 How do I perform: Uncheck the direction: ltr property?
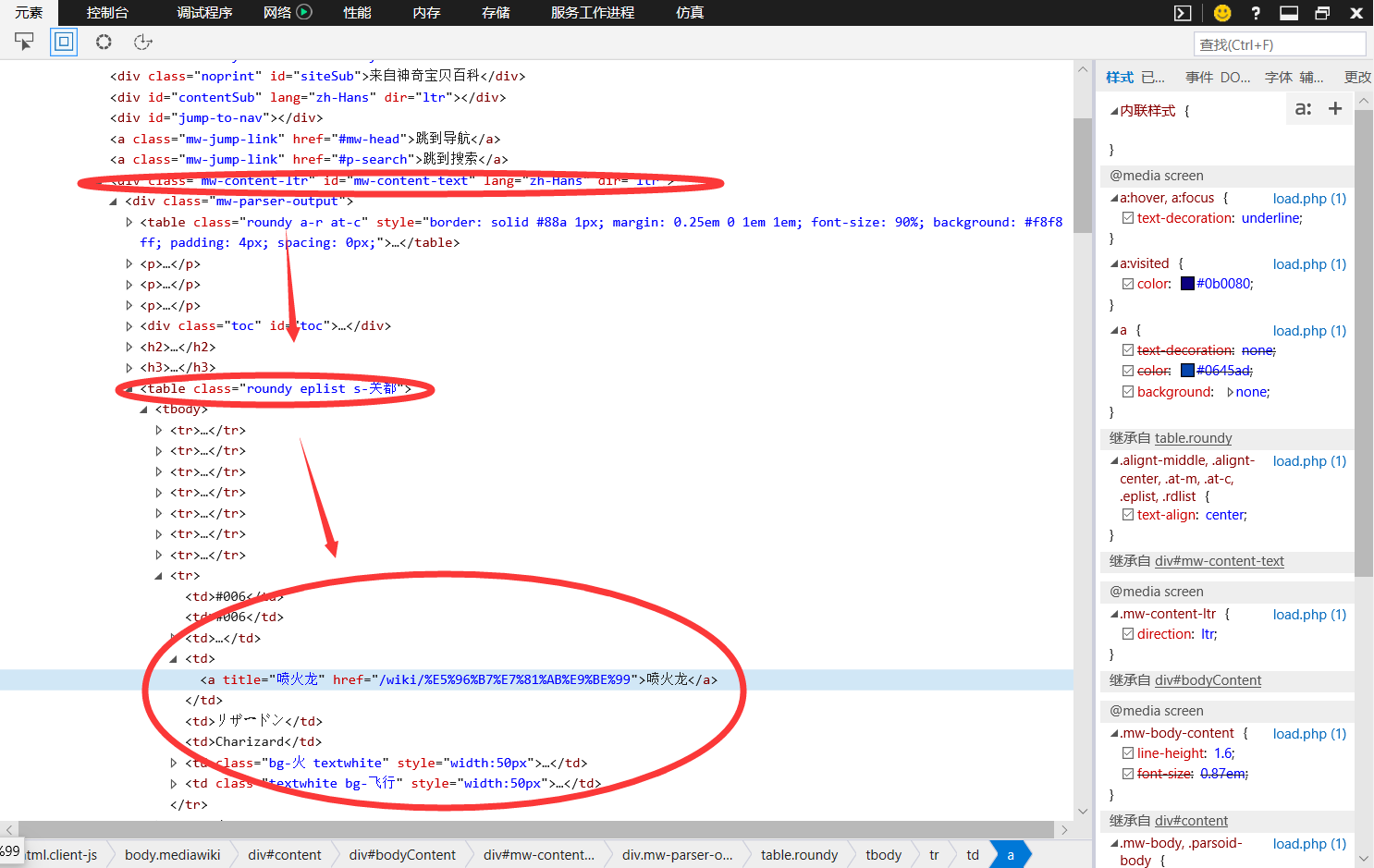1128,634
